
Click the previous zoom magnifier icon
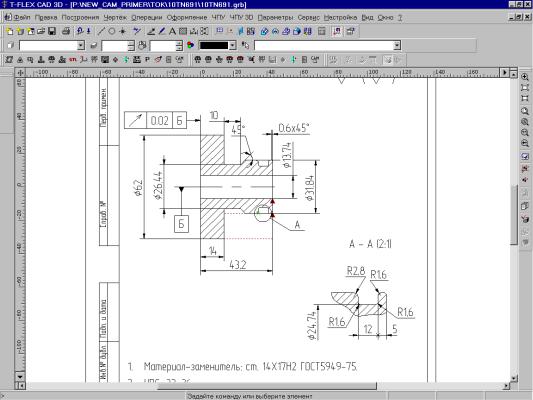click(x=525, y=143)
